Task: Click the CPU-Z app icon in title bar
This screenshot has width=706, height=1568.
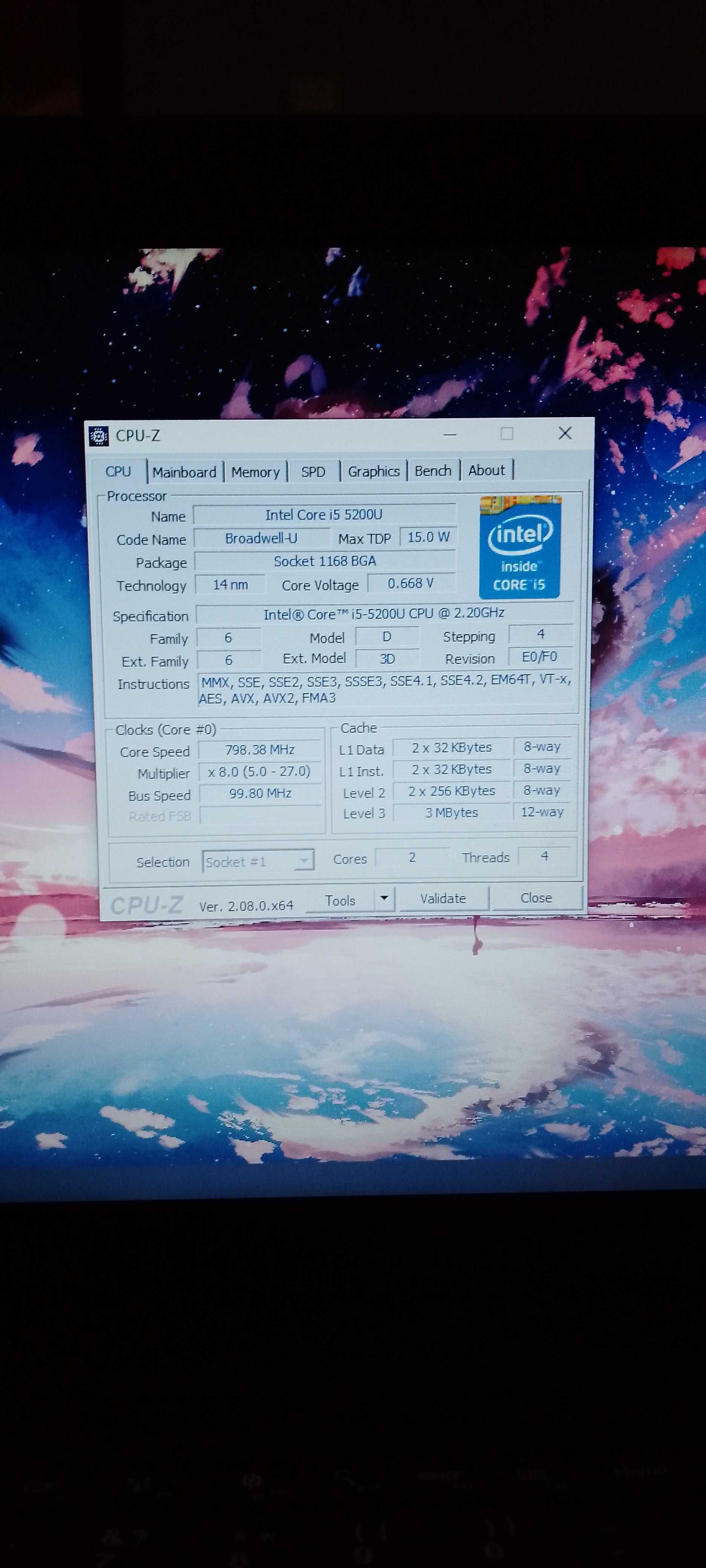Action: pyautogui.click(x=98, y=436)
